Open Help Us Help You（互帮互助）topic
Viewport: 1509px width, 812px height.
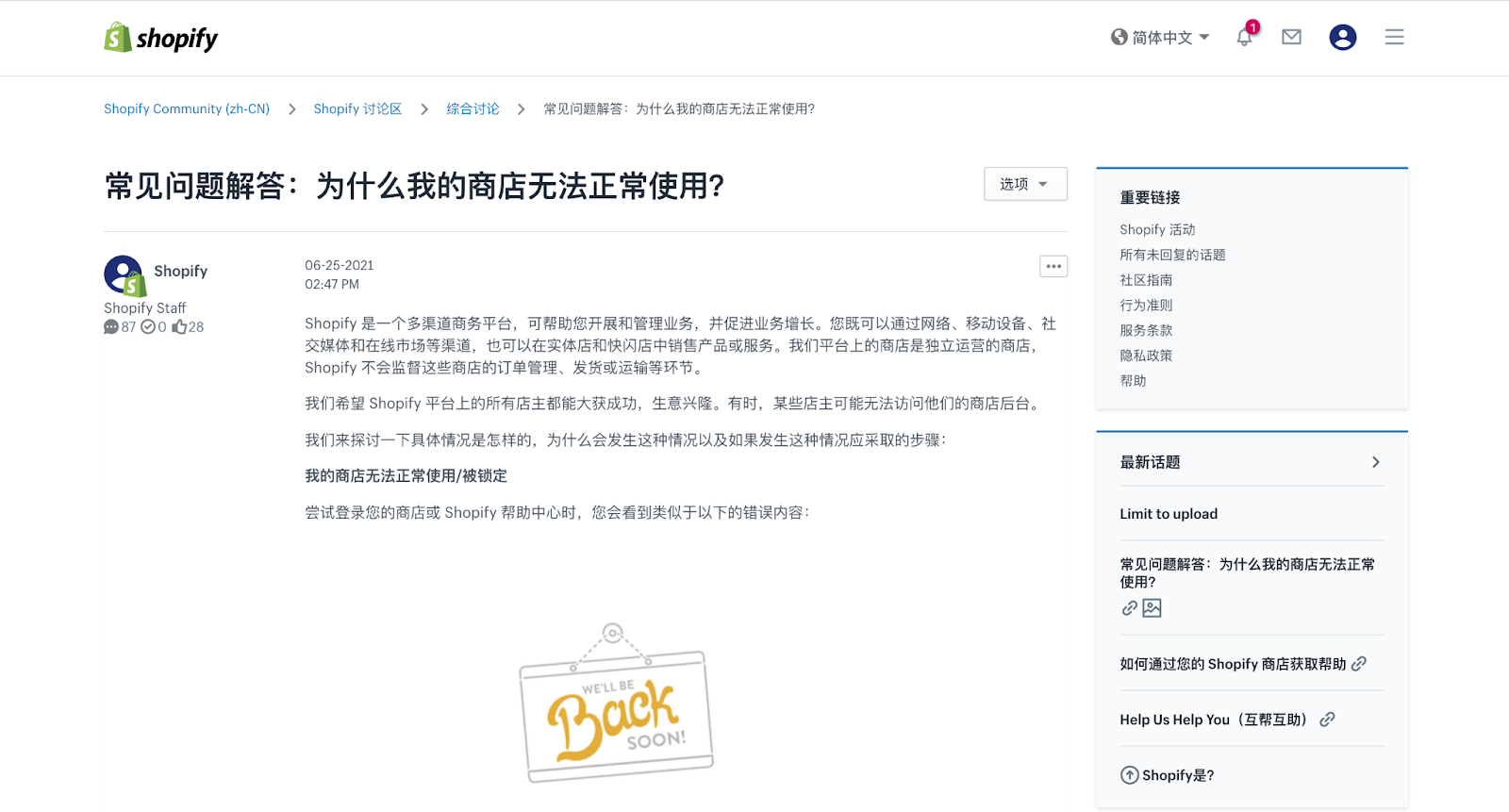coord(1217,720)
